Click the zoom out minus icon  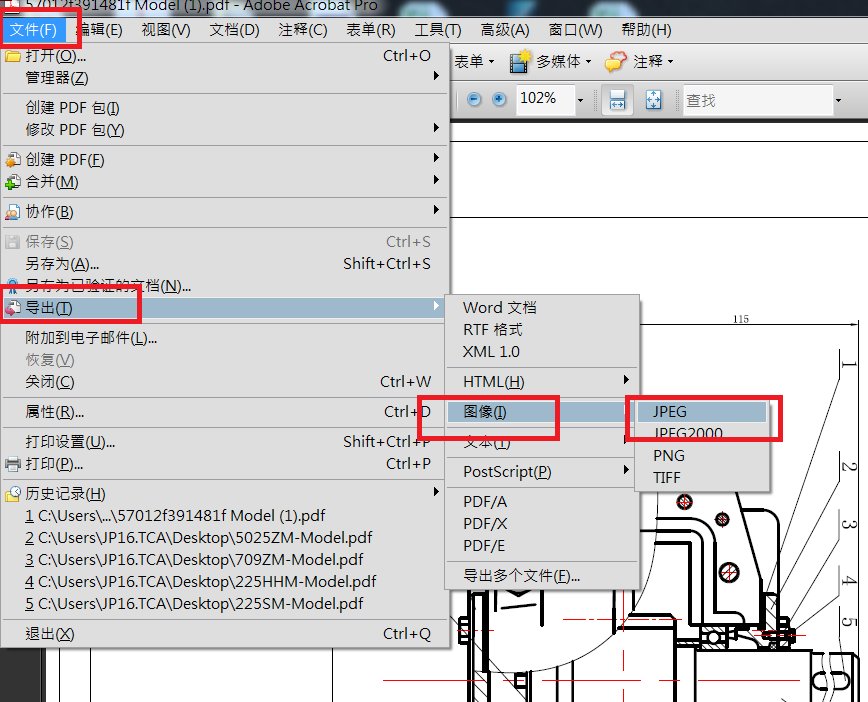pyautogui.click(x=474, y=99)
